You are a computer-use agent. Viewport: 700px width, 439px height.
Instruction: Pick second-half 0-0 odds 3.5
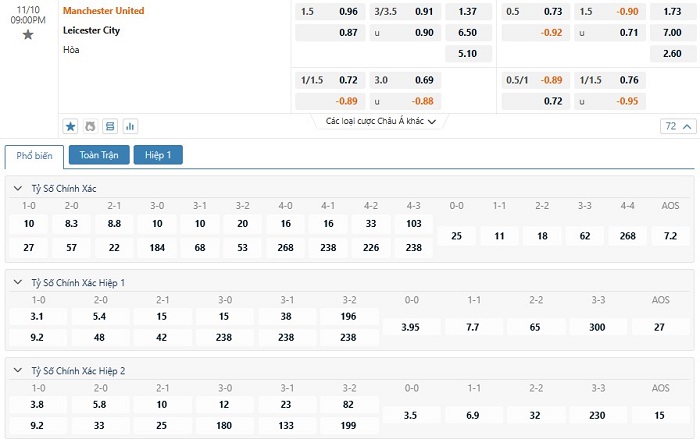pyautogui.click(x=410, y=415)
